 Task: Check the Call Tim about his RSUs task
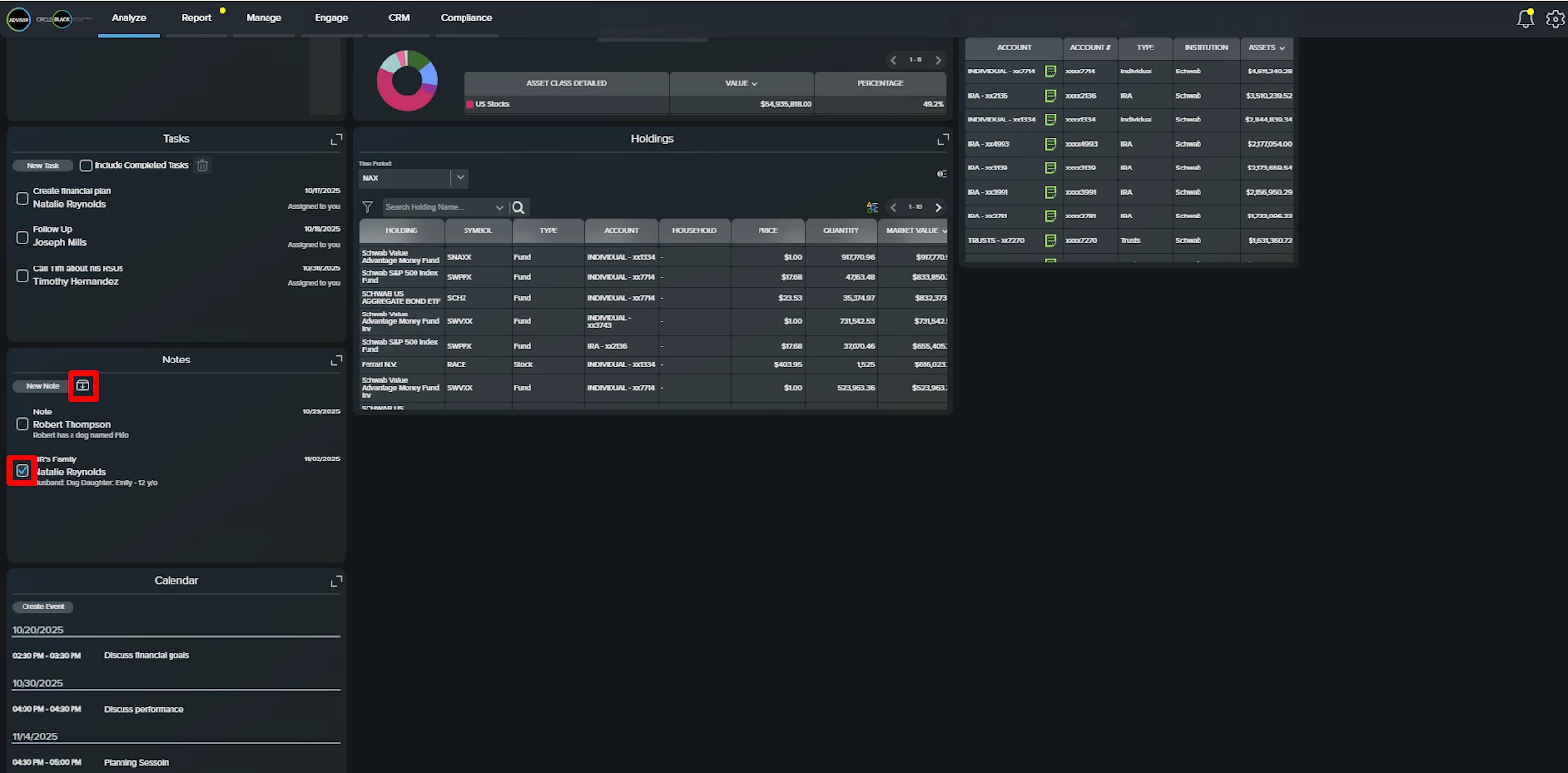coord(23,276)
